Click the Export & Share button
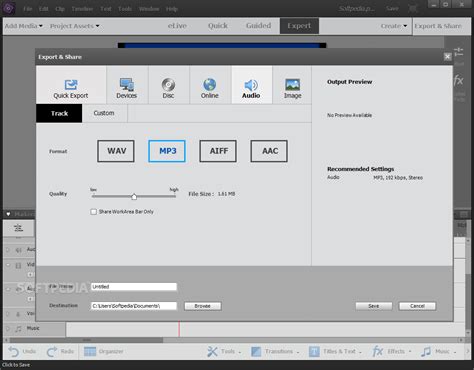Viewport: 474px width, 370px height. tap(438, 26)
